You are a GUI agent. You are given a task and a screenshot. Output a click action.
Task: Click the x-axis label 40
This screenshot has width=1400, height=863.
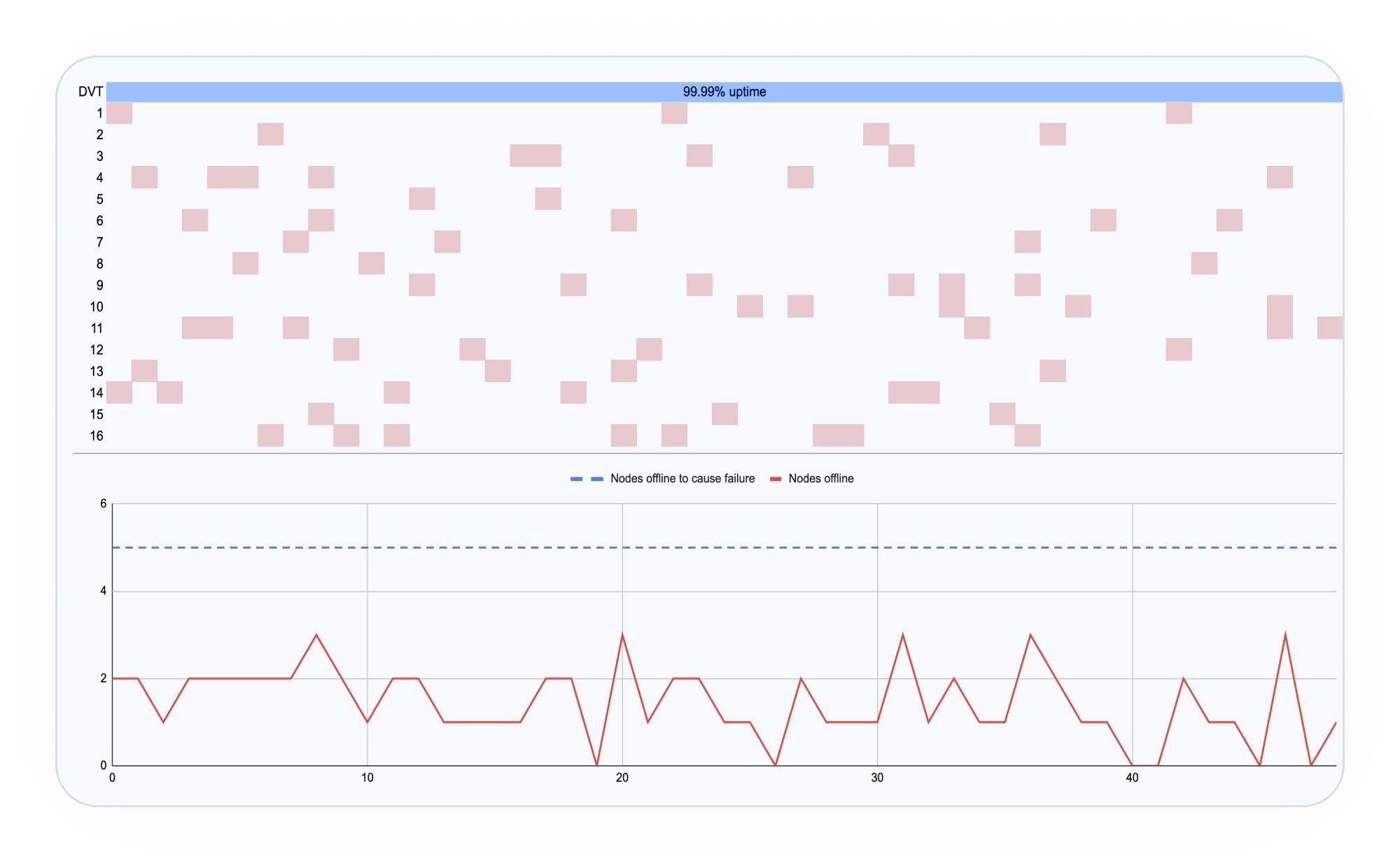coord(1132,778)
